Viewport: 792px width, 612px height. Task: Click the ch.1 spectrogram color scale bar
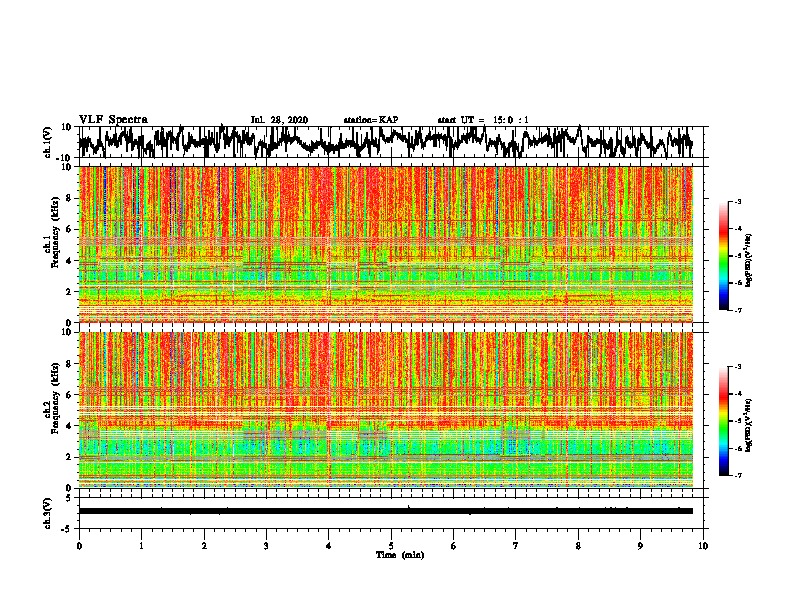coord(723,256)
